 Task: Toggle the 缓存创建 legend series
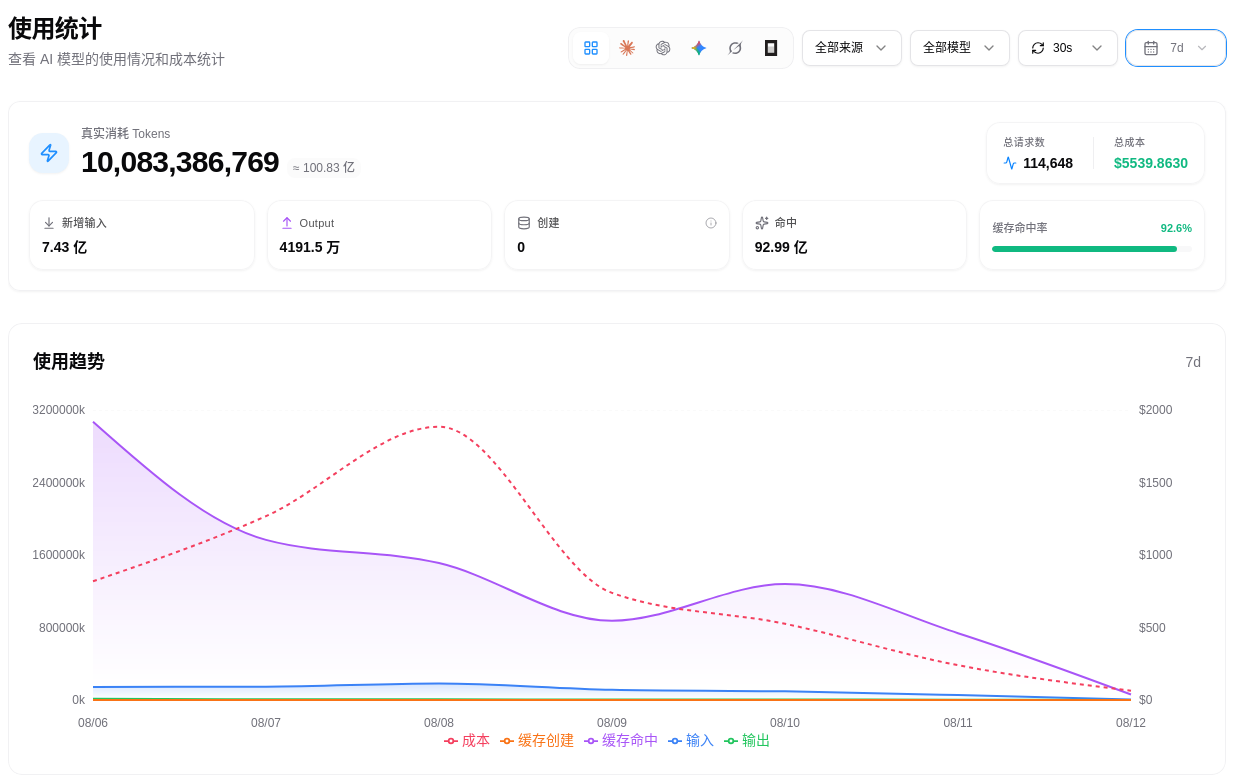[x=537, y=741]
